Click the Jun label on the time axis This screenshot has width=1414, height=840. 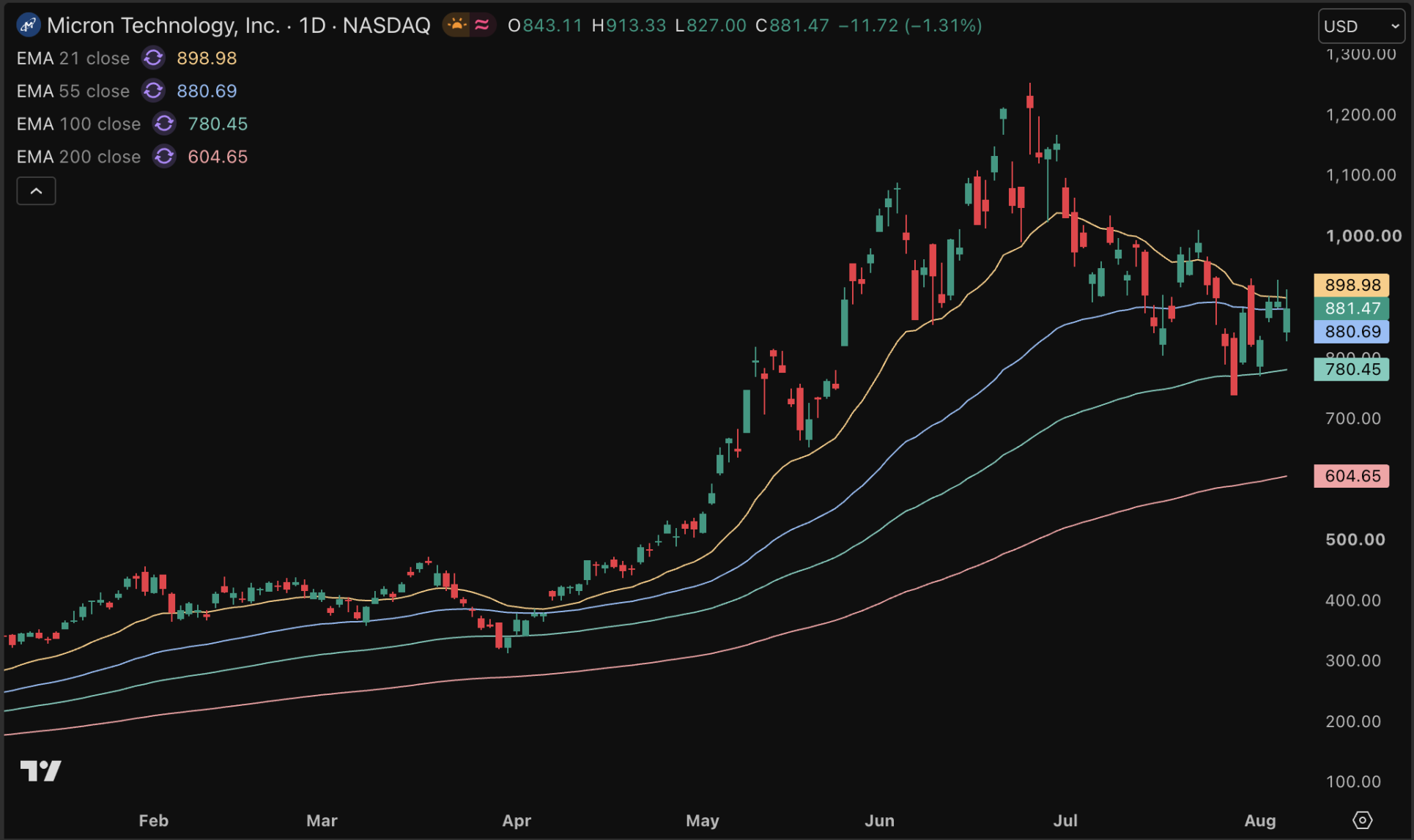(879, 820)
